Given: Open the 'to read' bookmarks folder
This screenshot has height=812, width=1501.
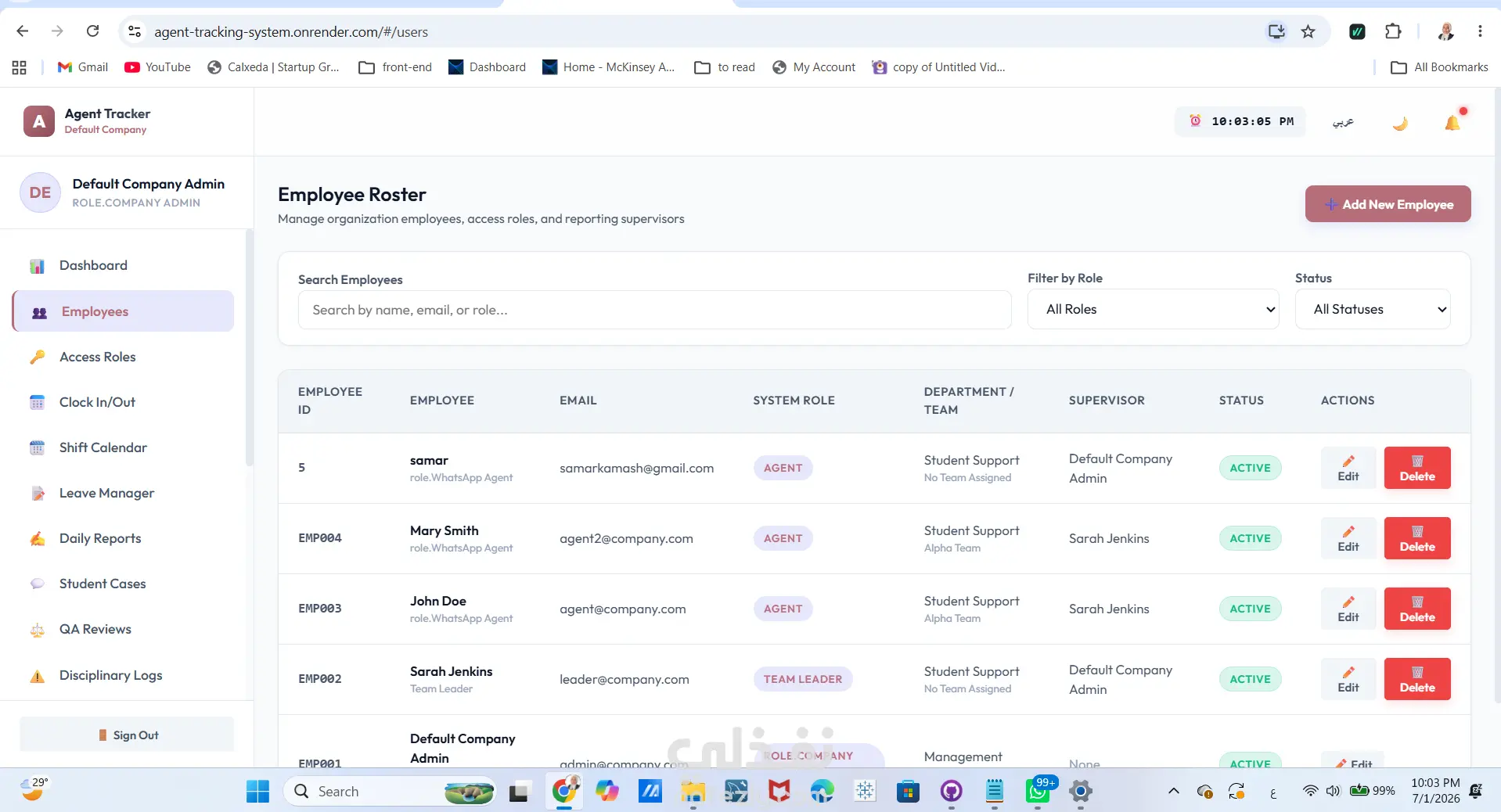Looking at the screenshot, I should point(725,67).
